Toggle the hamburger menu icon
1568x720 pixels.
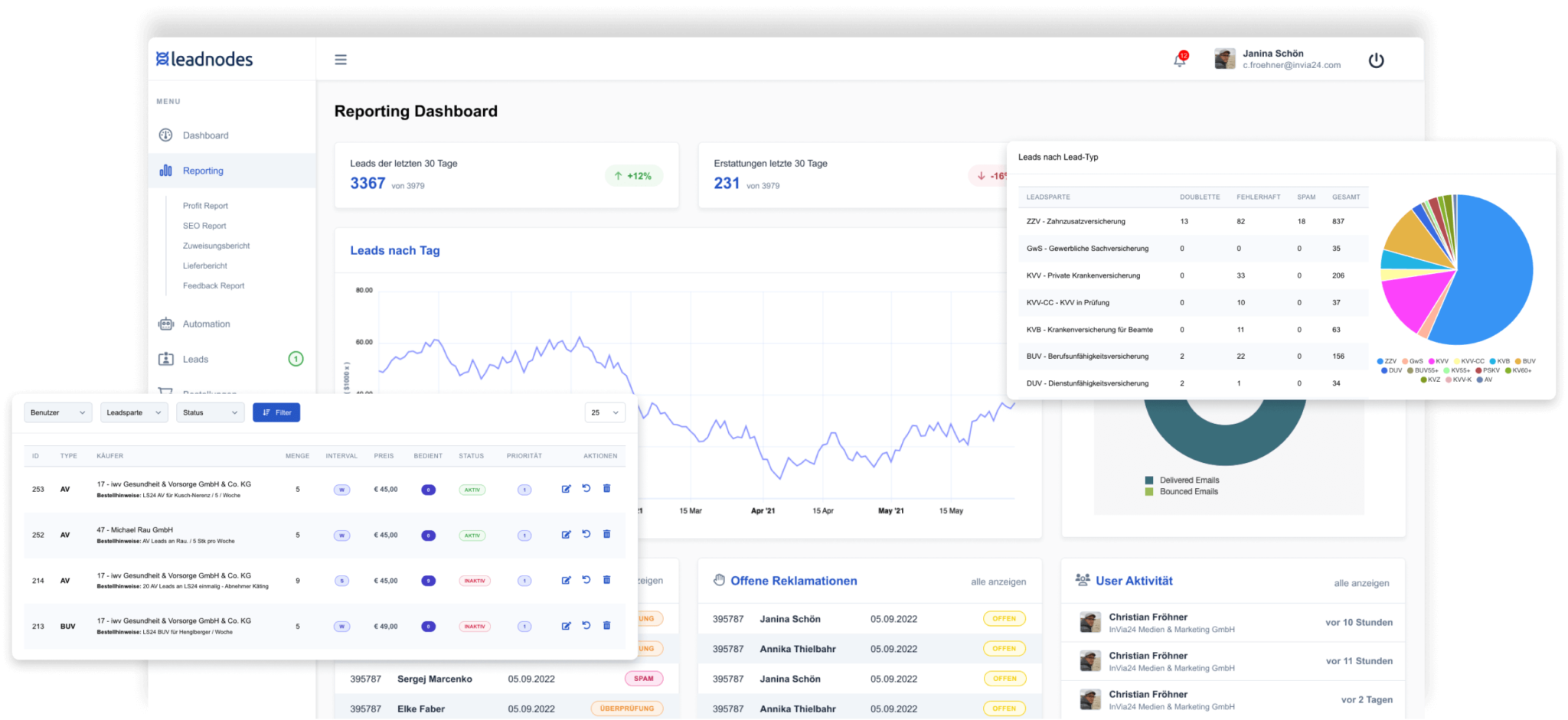340,59
